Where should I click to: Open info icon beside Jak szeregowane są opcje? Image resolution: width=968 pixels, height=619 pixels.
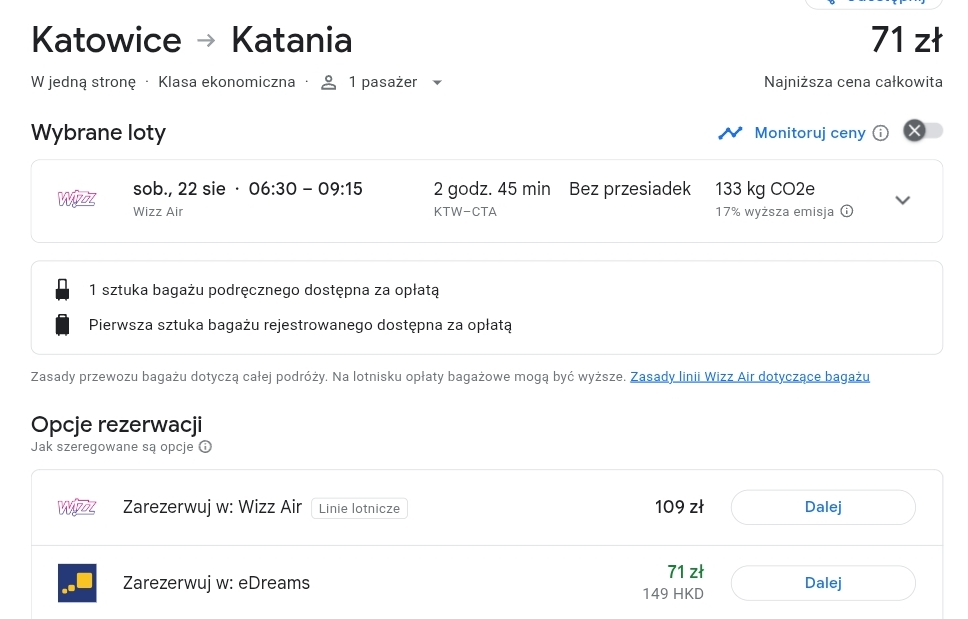pos(206,446)
